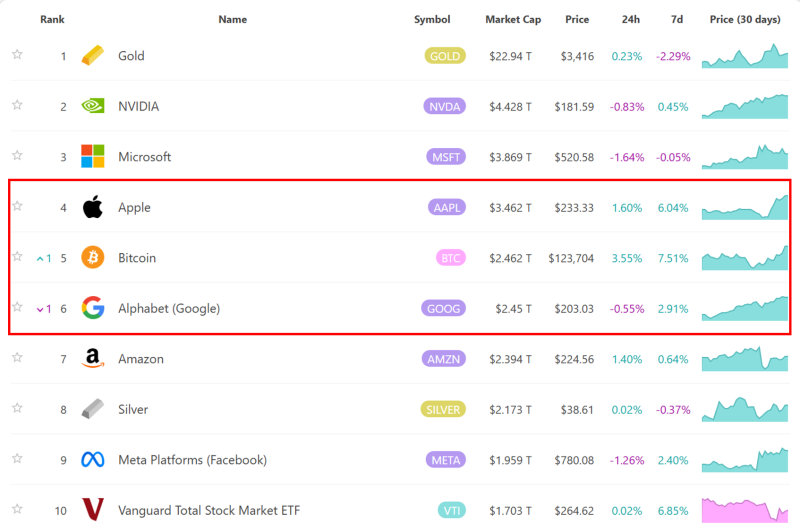Sort table by Rank column
800x532 pixels.
[x=52, y=19]
